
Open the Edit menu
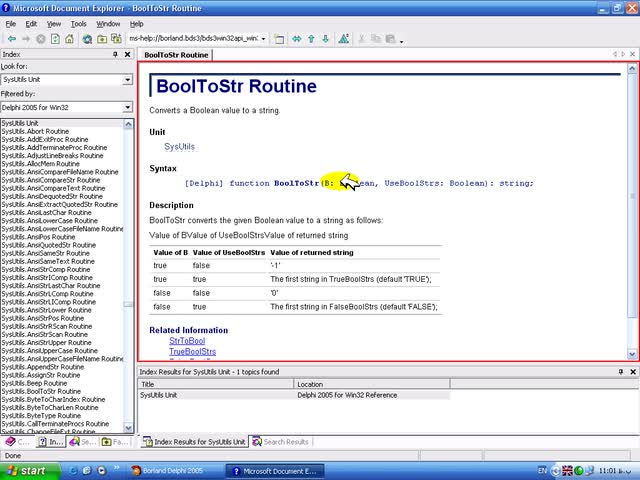click(x=31, y=24)
